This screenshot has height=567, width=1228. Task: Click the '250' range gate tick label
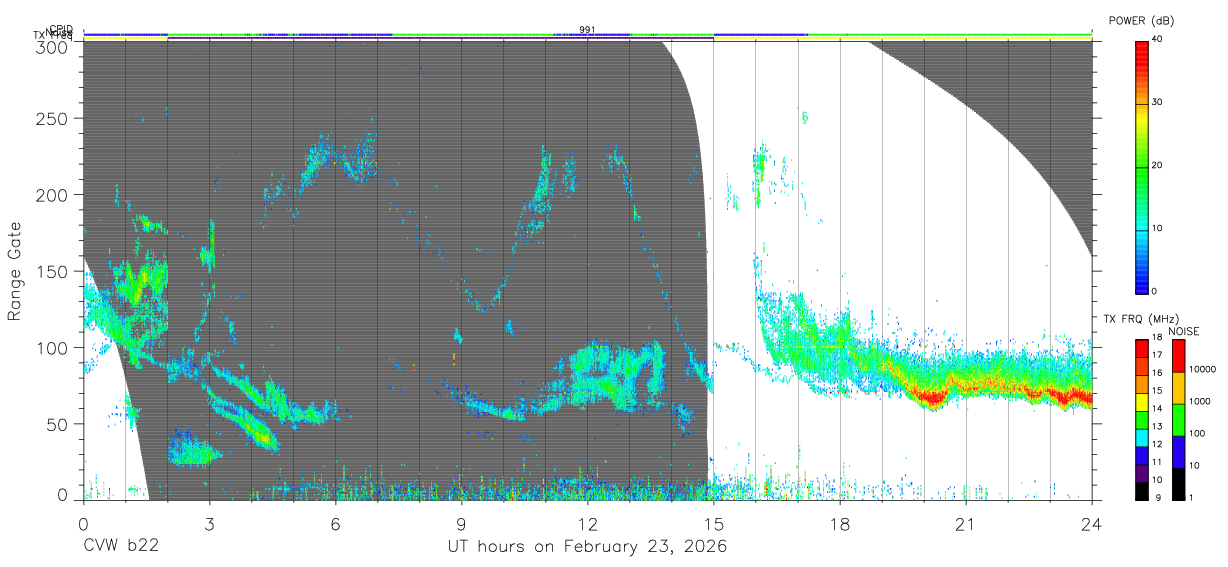(54, 118)
